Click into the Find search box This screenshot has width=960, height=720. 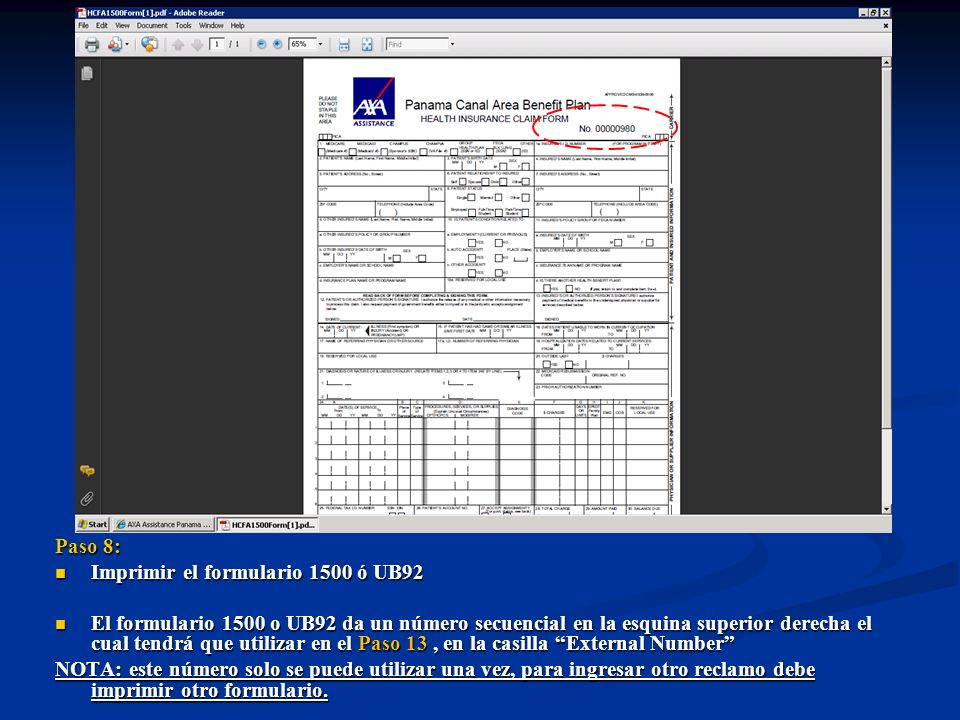[x=418, y=44]
